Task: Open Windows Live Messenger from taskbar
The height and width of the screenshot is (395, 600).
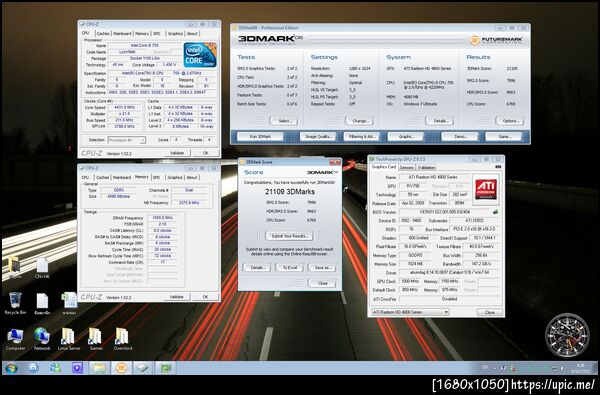Action: click(x=55, y=368)
